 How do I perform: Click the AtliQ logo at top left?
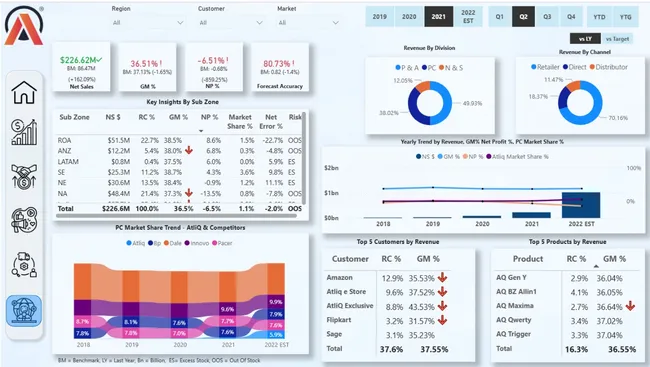tap(24, 26)
